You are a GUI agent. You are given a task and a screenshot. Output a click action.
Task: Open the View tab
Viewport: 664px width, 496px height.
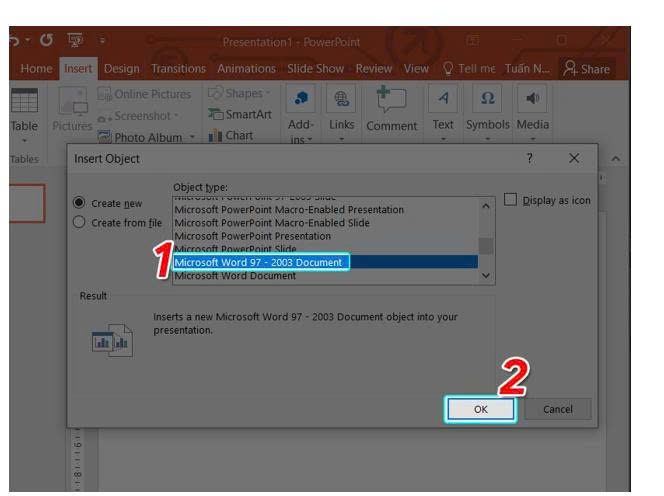pyautogui.click(x=416, y=69)
